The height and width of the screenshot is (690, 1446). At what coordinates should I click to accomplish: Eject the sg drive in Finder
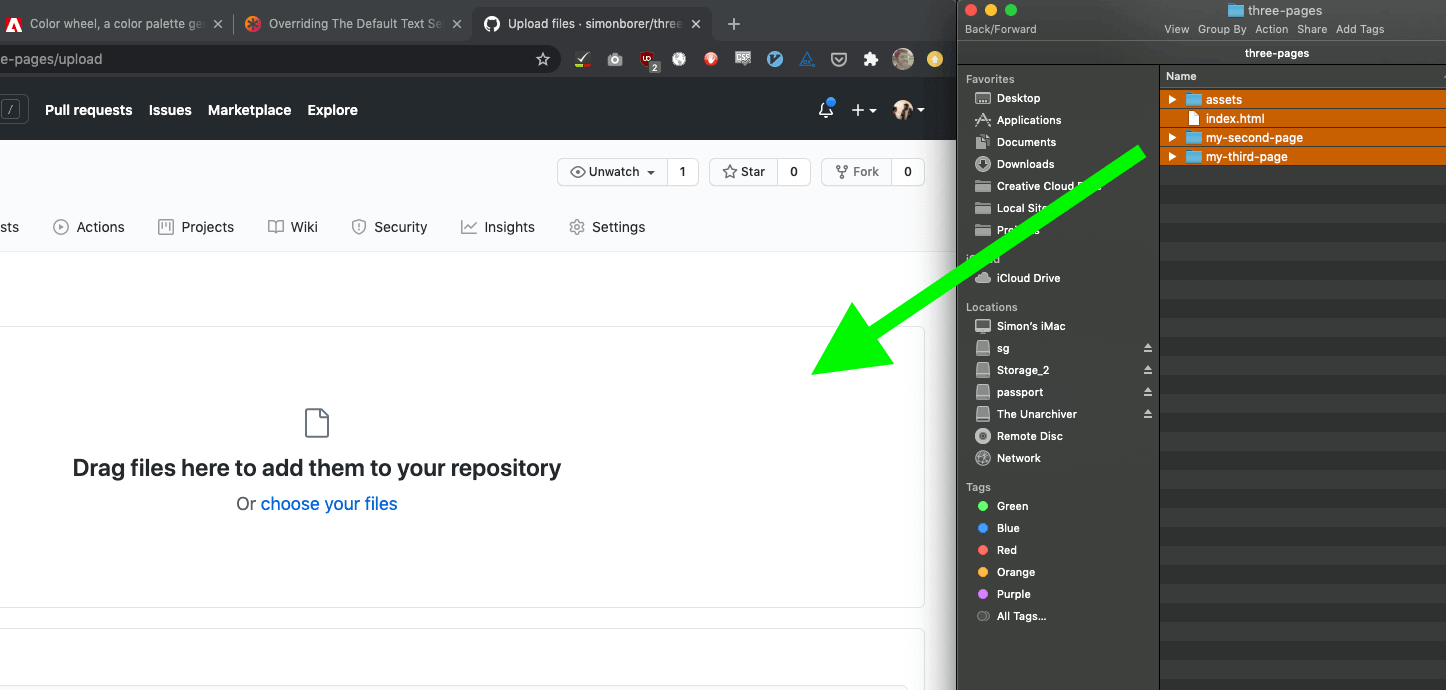point(1148,348)
